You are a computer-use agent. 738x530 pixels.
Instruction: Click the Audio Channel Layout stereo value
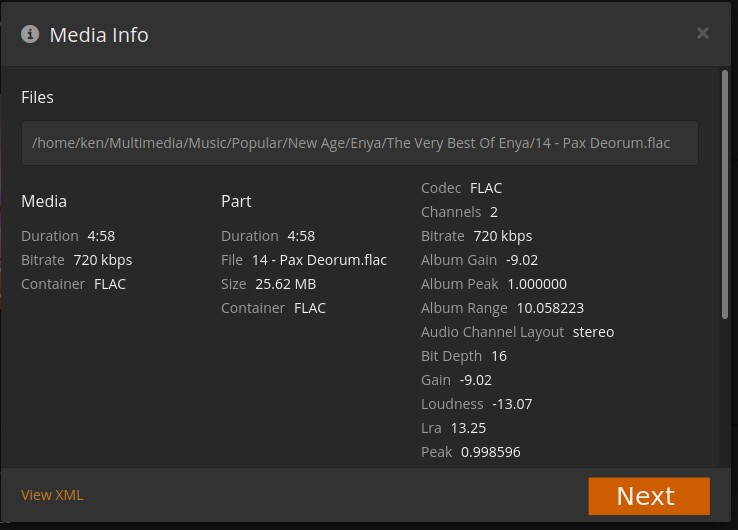pos(593,332)
